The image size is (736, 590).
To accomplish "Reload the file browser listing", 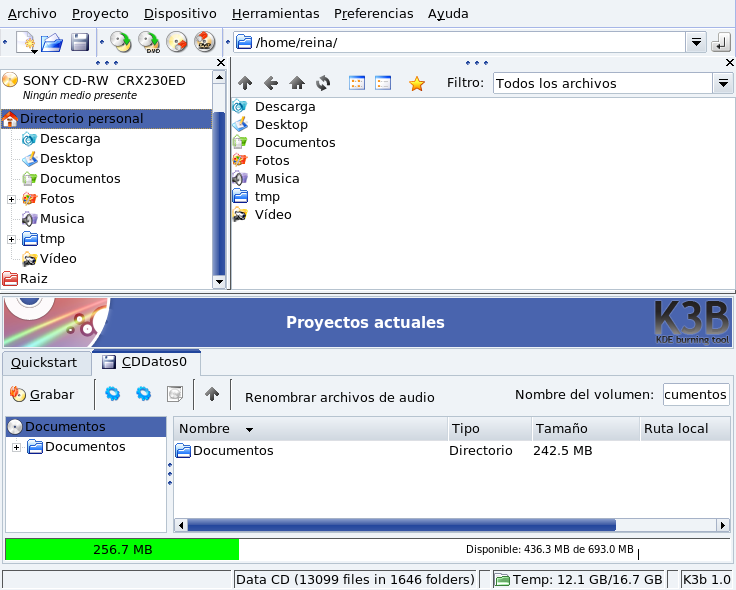I will pos(323,84).
